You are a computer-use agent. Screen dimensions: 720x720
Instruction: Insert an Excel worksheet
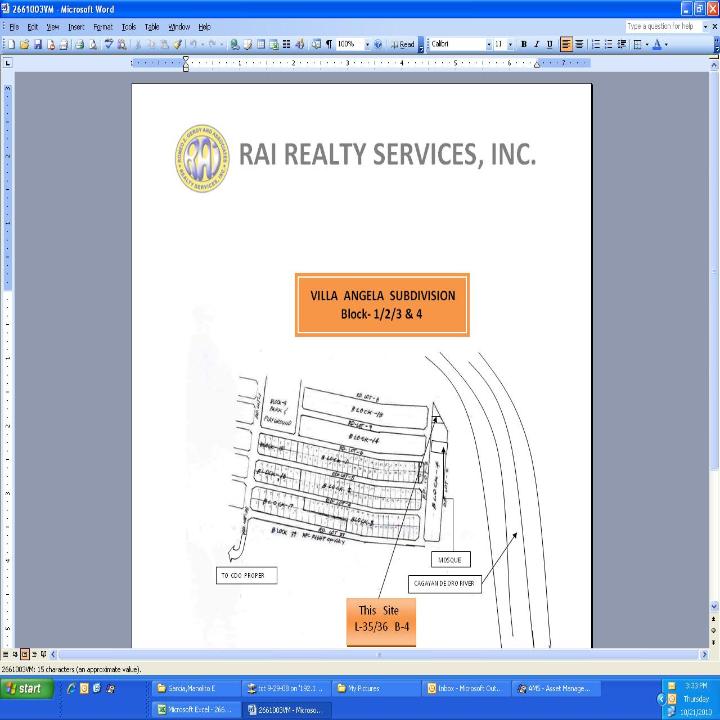274,45
